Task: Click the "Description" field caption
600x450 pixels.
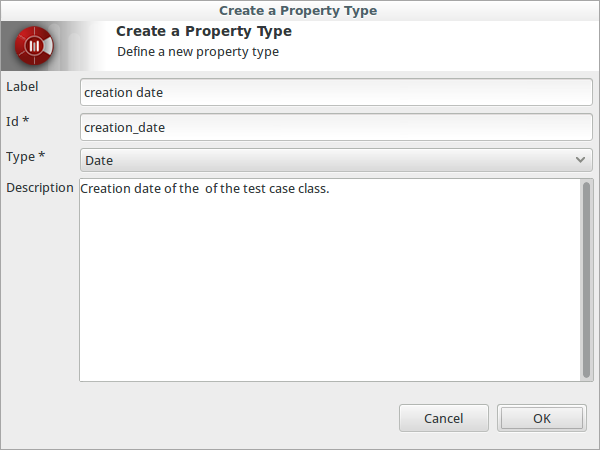Action: pos(40,188)
